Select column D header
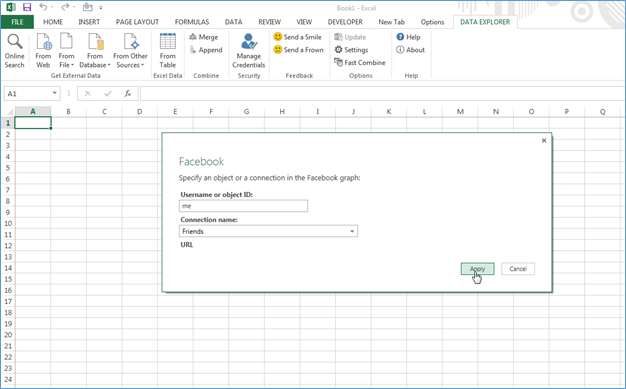The image size is (626, 389). pyautogui.click(x=140, y=111)
